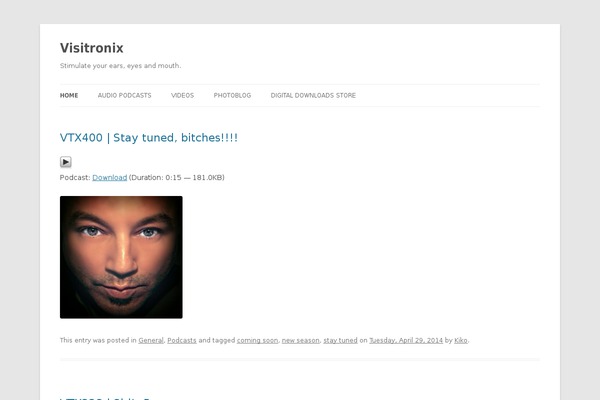Click the text '(Duration: 0:15 — 181.0KB)'
The height and width of the screenshot is (400, 600).
click(x=177, y=178)
